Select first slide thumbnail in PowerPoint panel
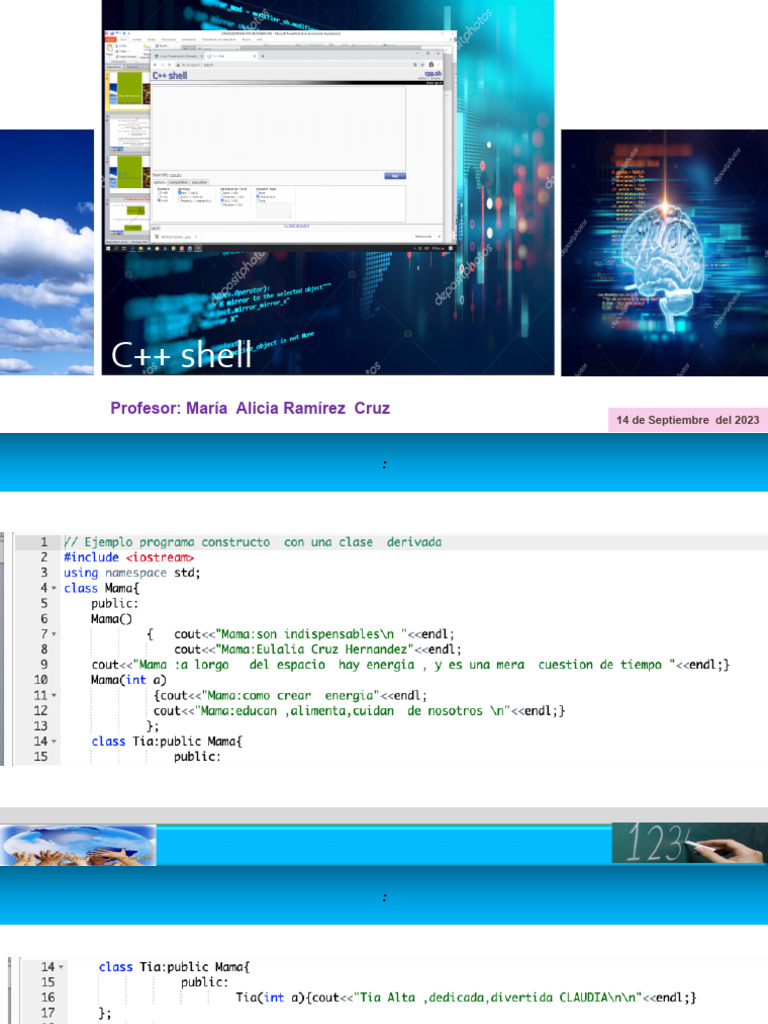The height and width of the screenshot is (1024, 768). [129, 90]
